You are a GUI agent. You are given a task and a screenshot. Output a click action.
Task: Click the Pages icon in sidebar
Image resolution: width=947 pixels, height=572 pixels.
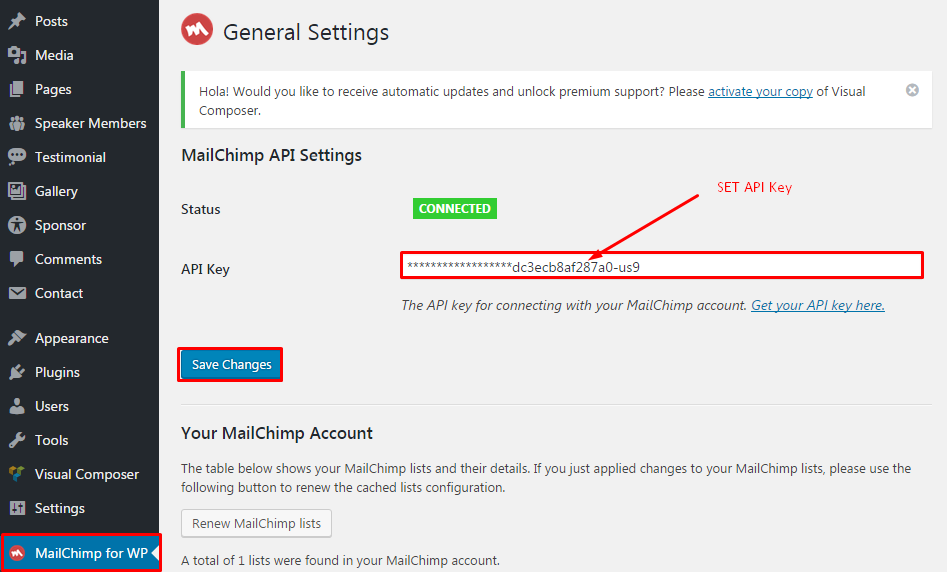pos(17,89)
